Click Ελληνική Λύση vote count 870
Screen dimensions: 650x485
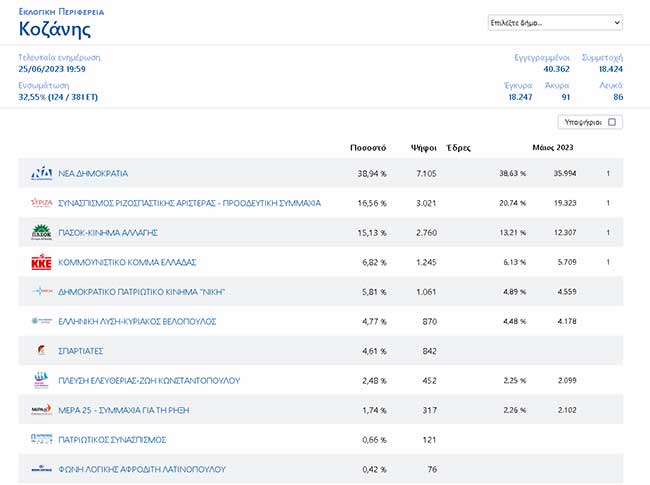429,322
